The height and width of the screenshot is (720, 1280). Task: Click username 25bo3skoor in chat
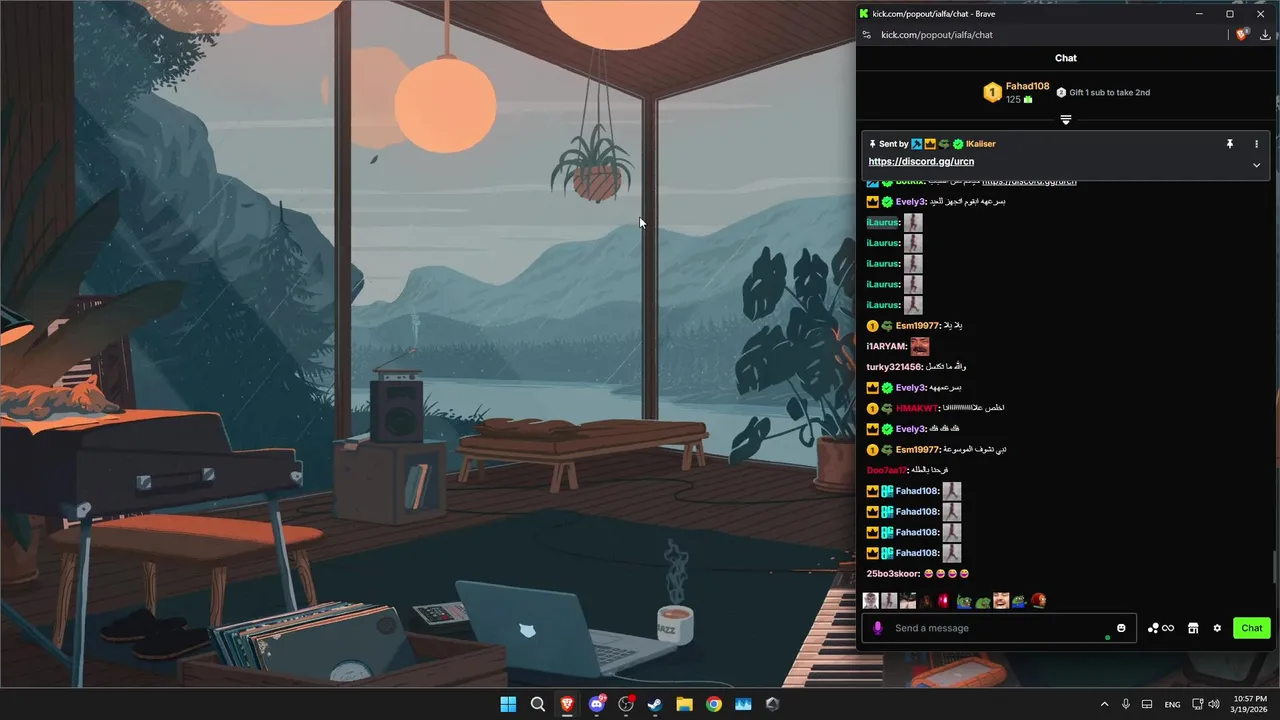point(892,574)
